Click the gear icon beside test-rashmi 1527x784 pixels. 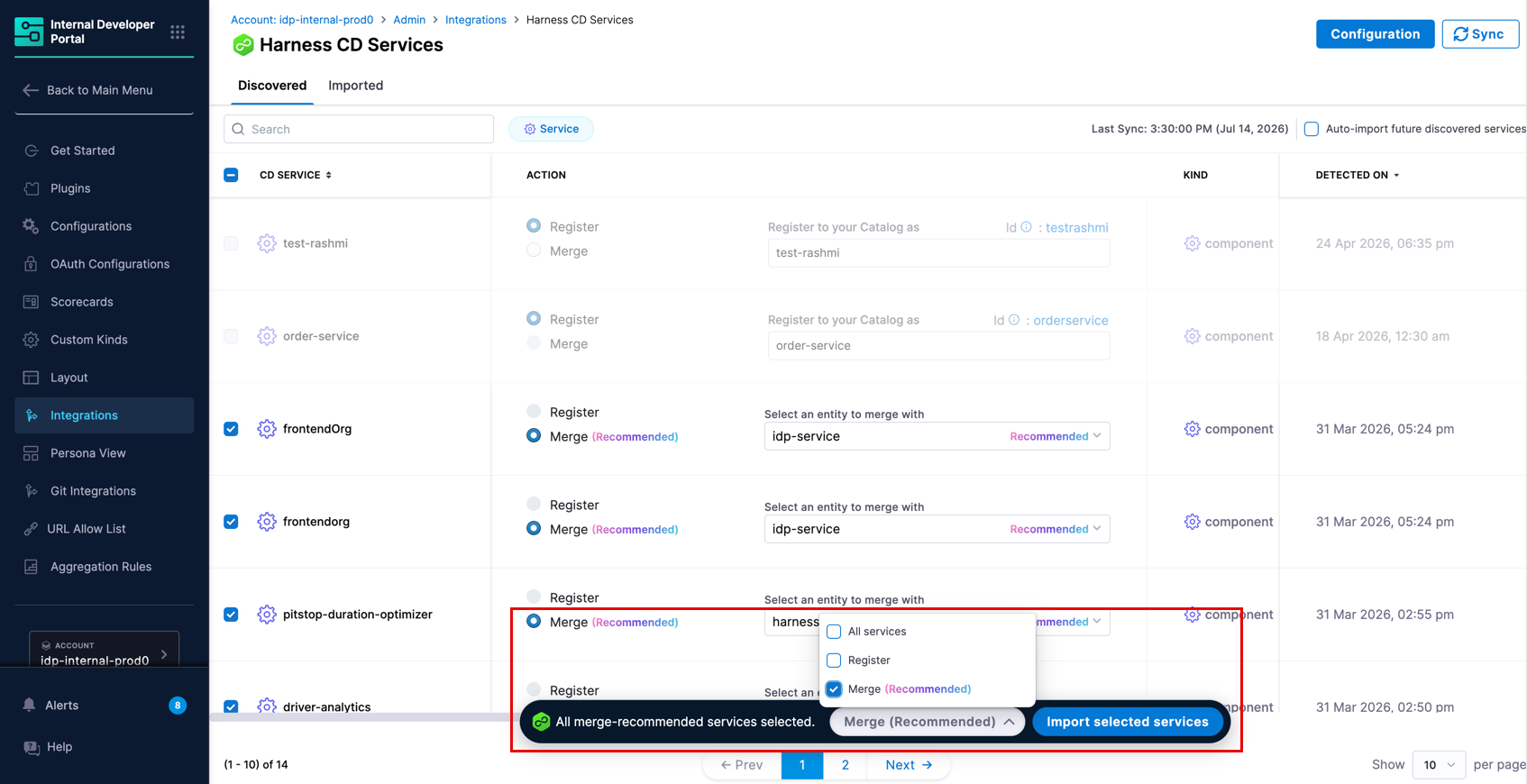point(267,243)
